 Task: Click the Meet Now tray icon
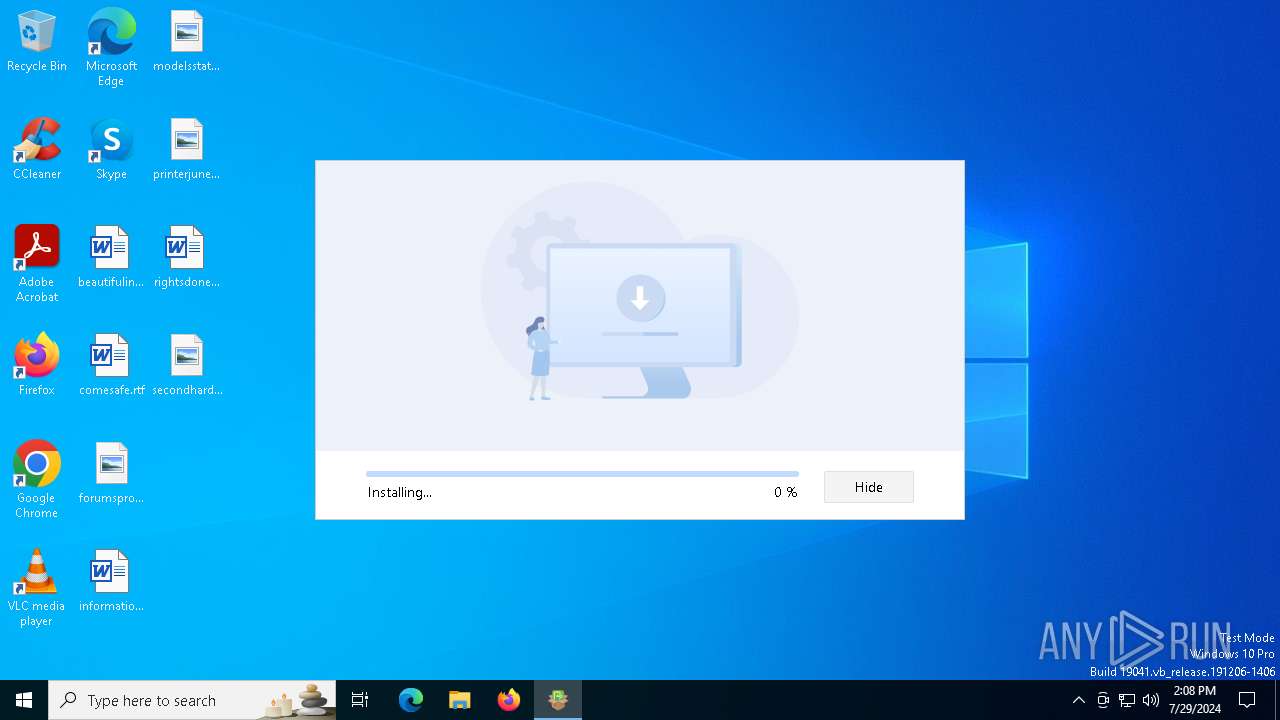(1103, 700)
